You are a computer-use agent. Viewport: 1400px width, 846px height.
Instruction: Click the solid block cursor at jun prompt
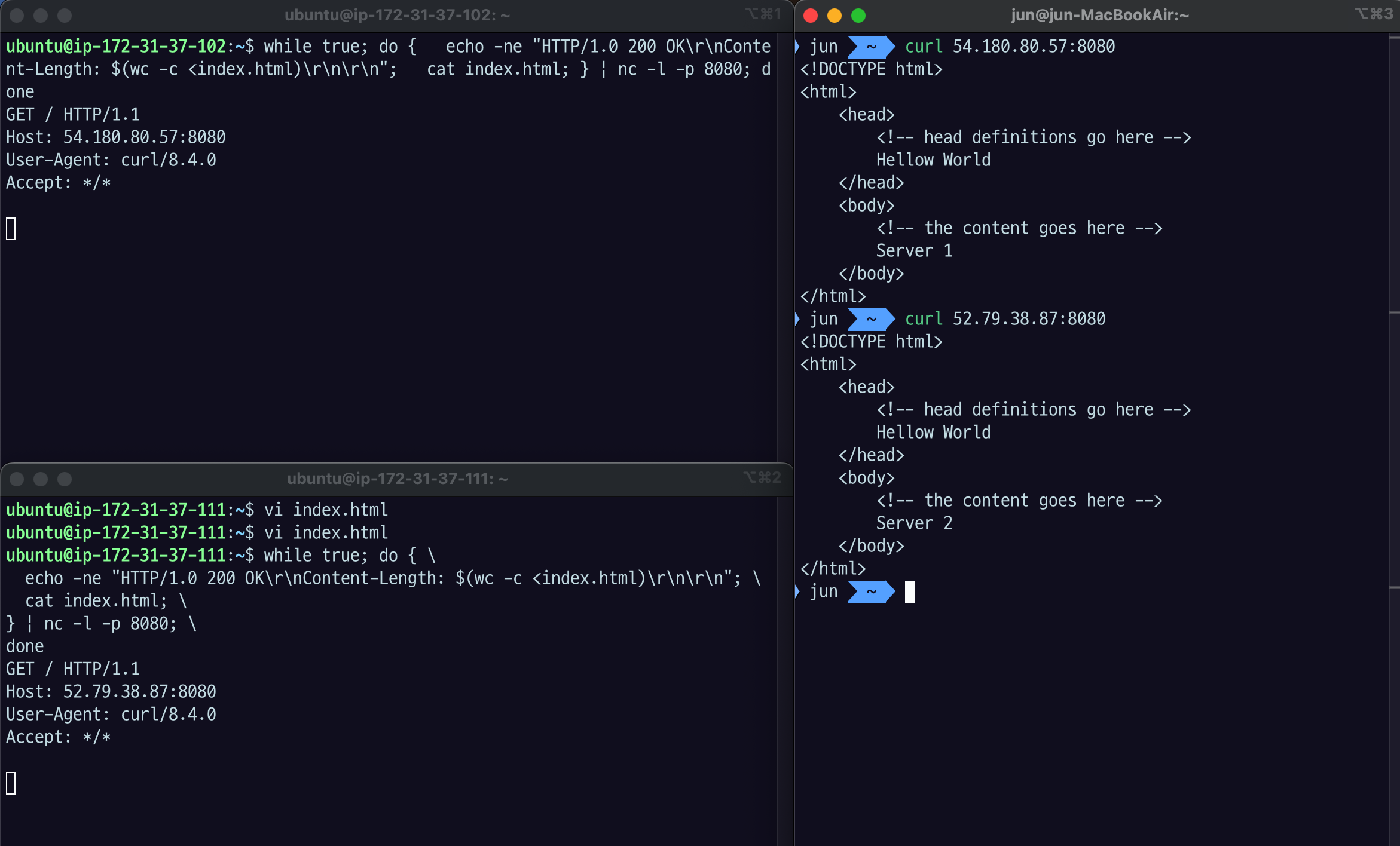pos(910,592)
